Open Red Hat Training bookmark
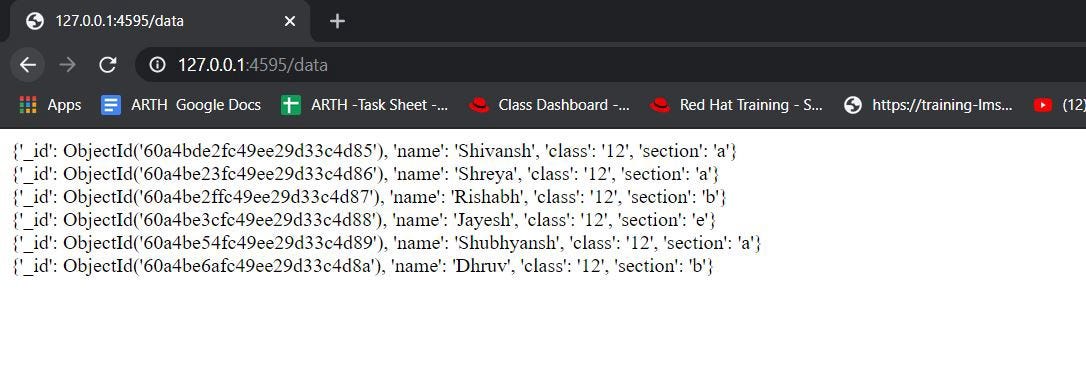1086x374 pixels. tap(736, 105)
